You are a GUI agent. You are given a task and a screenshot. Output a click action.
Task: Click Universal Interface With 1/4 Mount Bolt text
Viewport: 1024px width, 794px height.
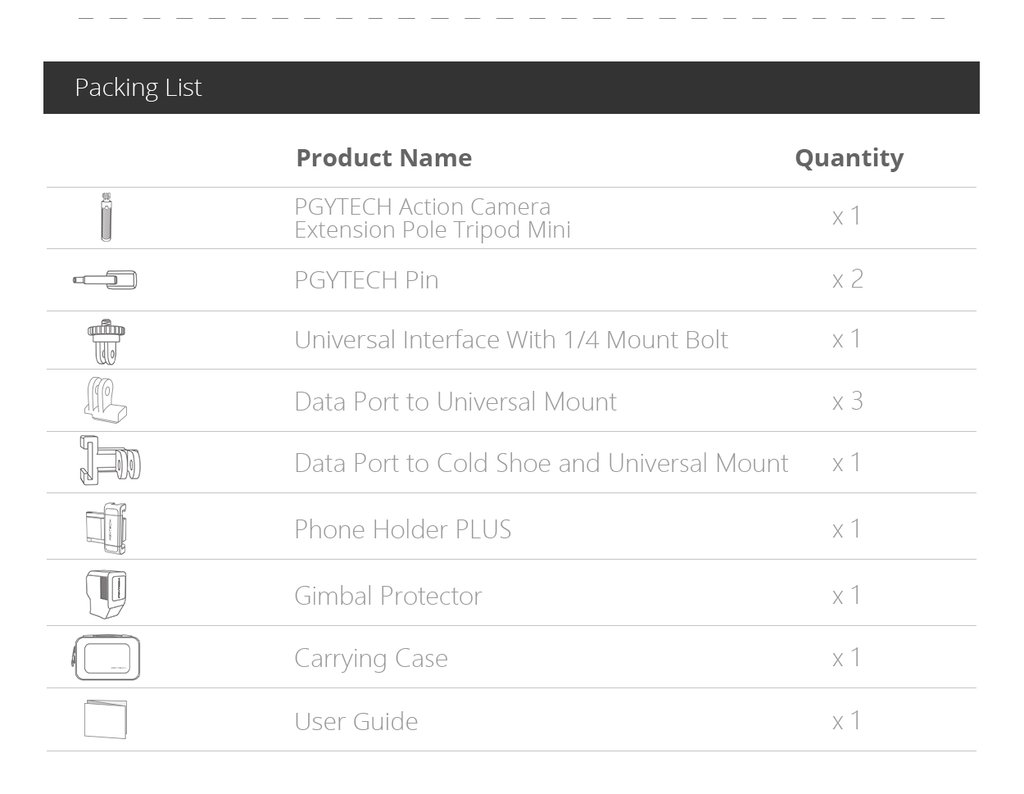(511, 340)
